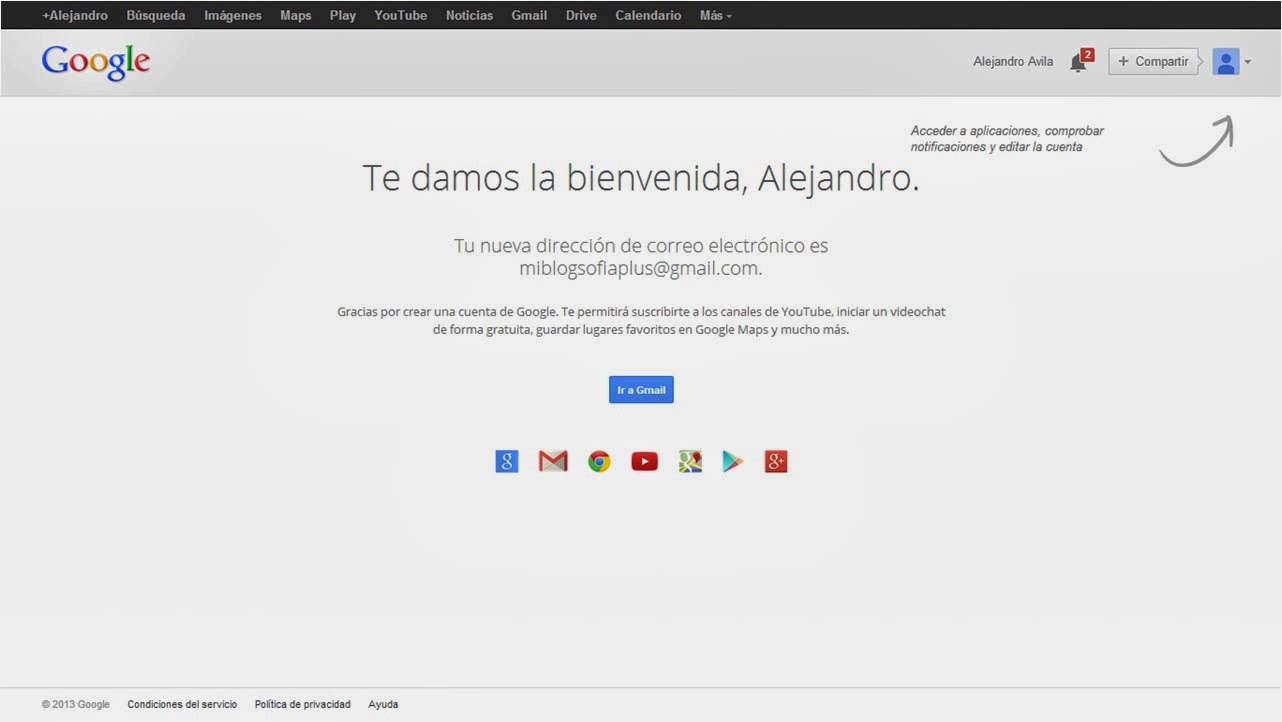Image resolution: width=1282 pixels, height=722 pixels.
Task: Open the Ayuda footer link
Action: (383, 705)
